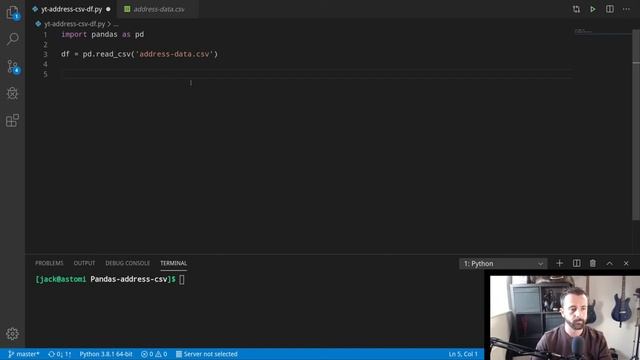Screen dimensions: 640x360
Task: Close the terminal panel
Action: pos(626,263)
